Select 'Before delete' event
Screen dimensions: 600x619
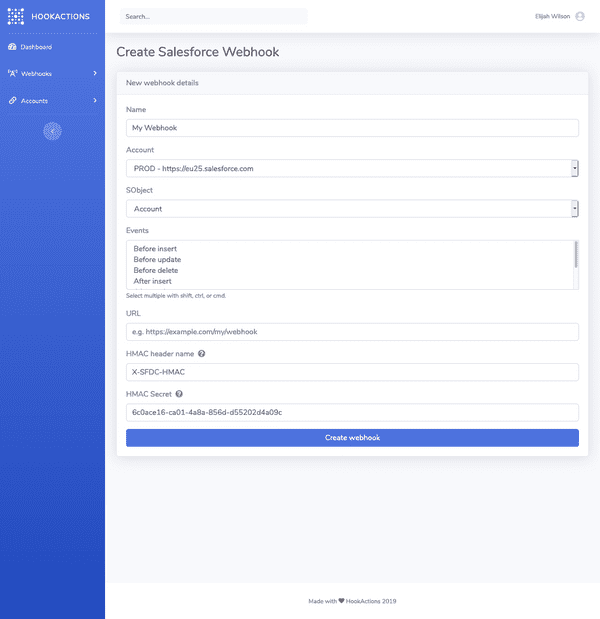pos(156,270)
